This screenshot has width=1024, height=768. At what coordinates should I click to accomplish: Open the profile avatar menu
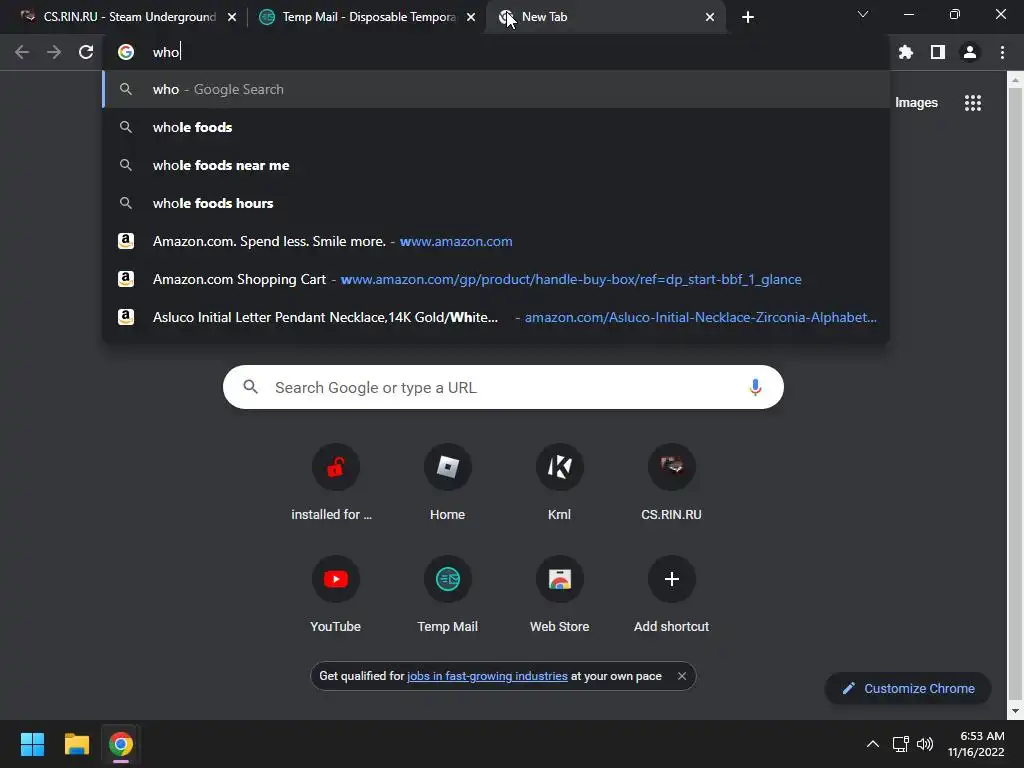click(x=970, y=52)
